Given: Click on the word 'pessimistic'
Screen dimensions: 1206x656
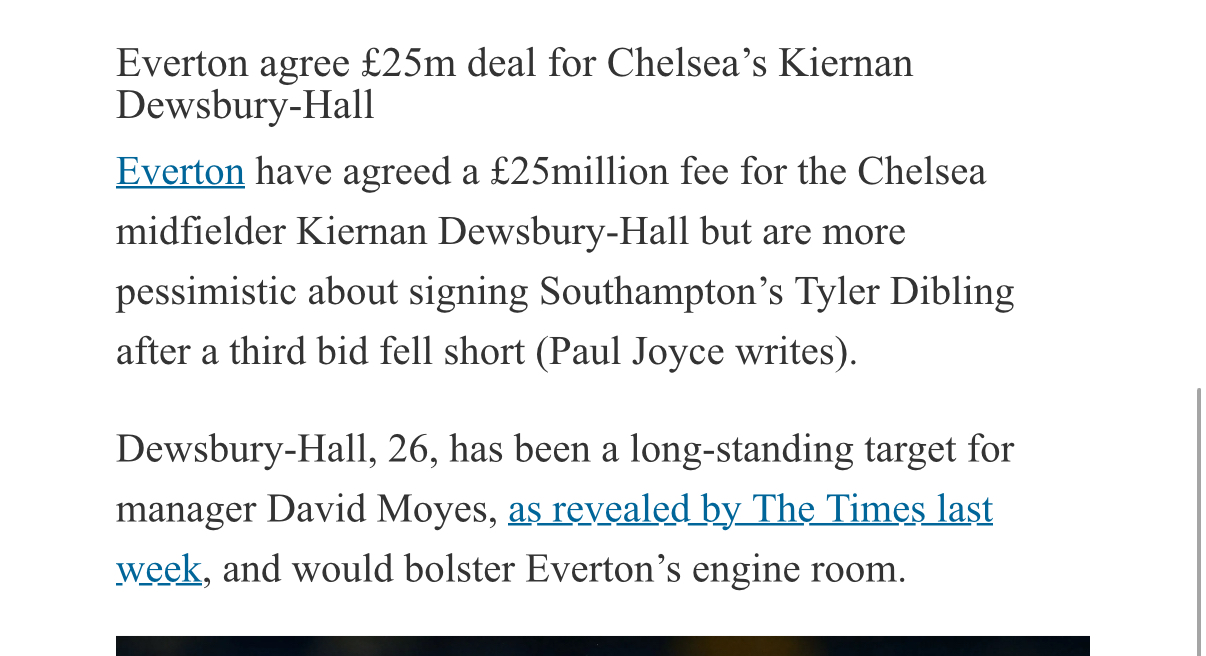Looking at the screenshot, I should 206,292.
